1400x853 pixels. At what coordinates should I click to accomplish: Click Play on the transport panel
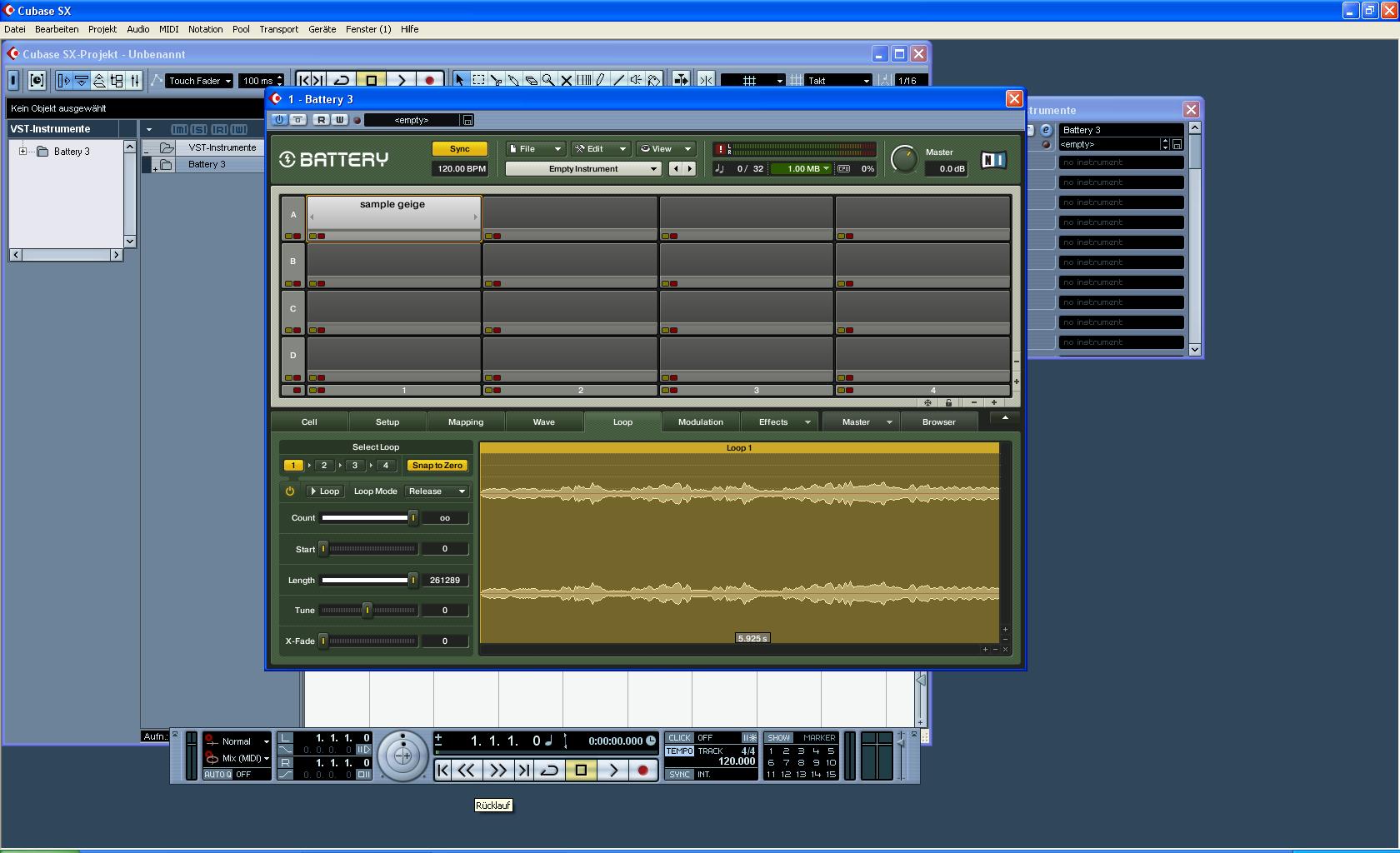click(x=612, y=771)
